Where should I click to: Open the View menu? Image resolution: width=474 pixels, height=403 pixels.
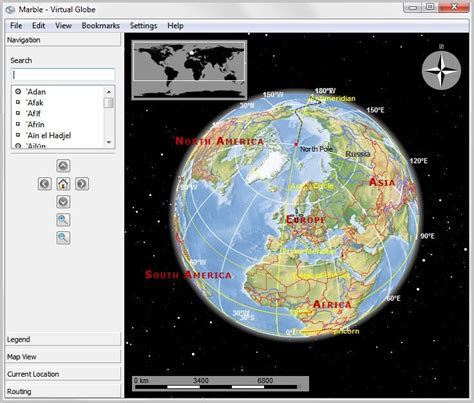tap(63, 26)
